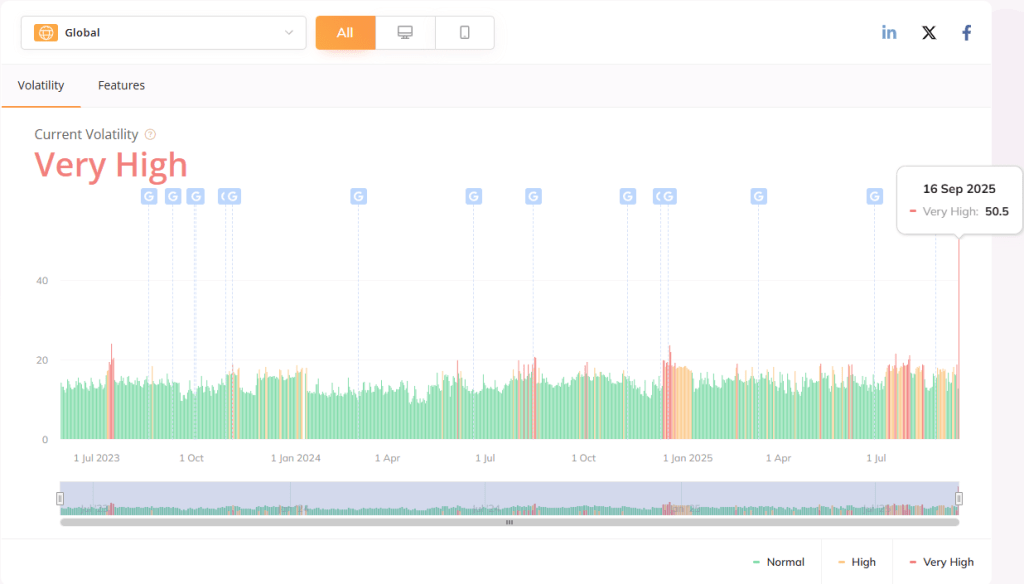Click Google update marker near April 2024
The image size is (1024, 584).
(359, 196)
